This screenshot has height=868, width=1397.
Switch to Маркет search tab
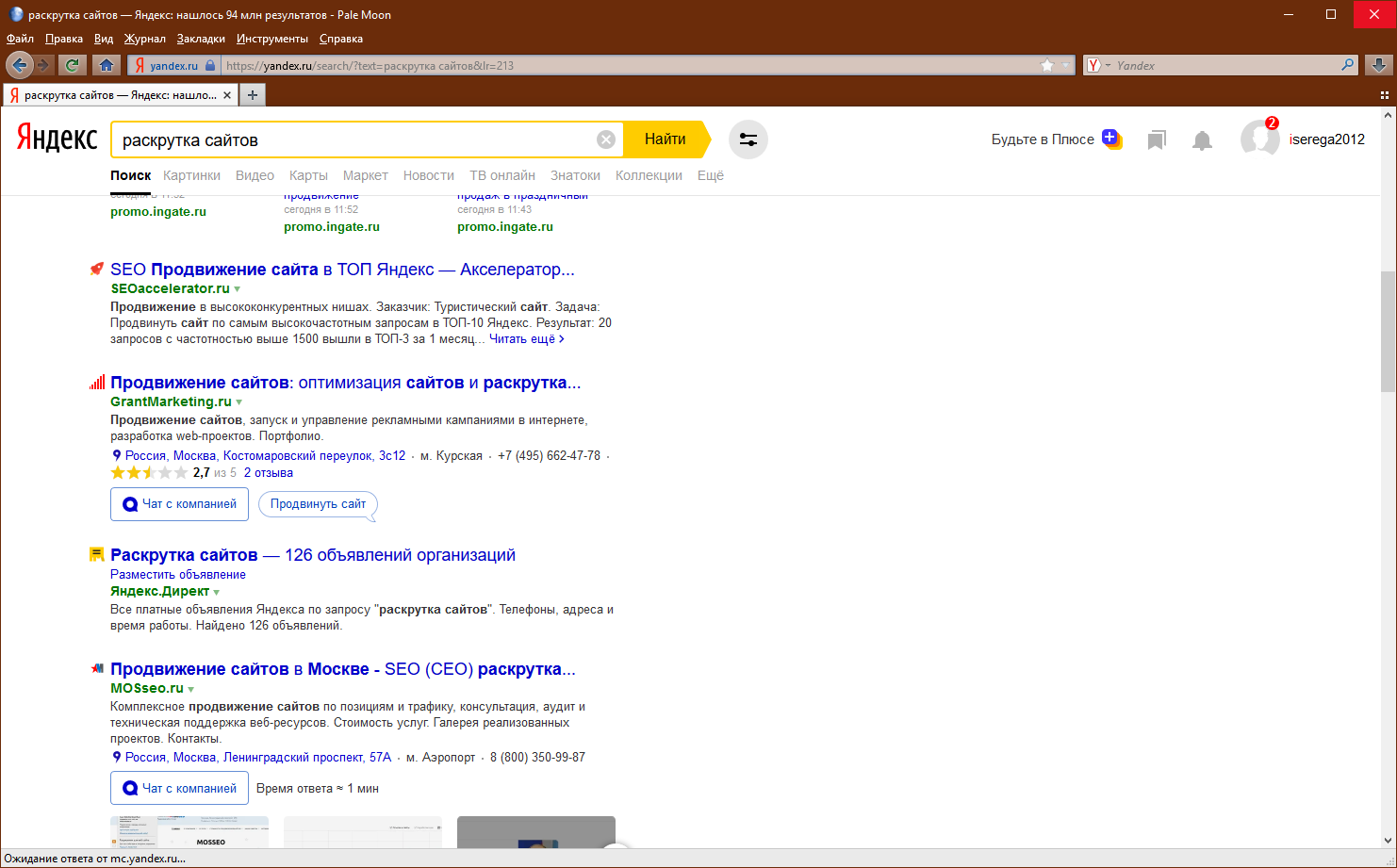coord(366,175)
